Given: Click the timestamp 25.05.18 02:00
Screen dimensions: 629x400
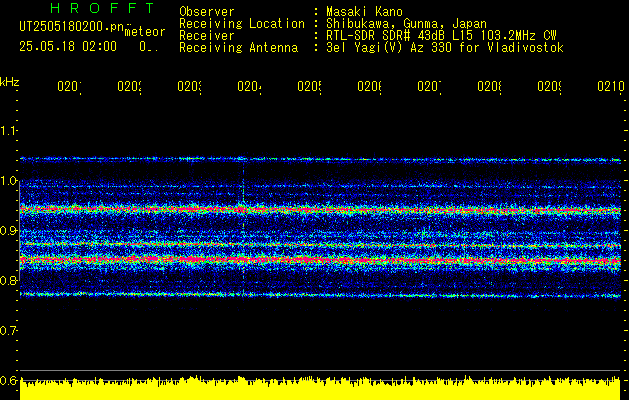Looking at the screenshot, I should click(68, 47).
